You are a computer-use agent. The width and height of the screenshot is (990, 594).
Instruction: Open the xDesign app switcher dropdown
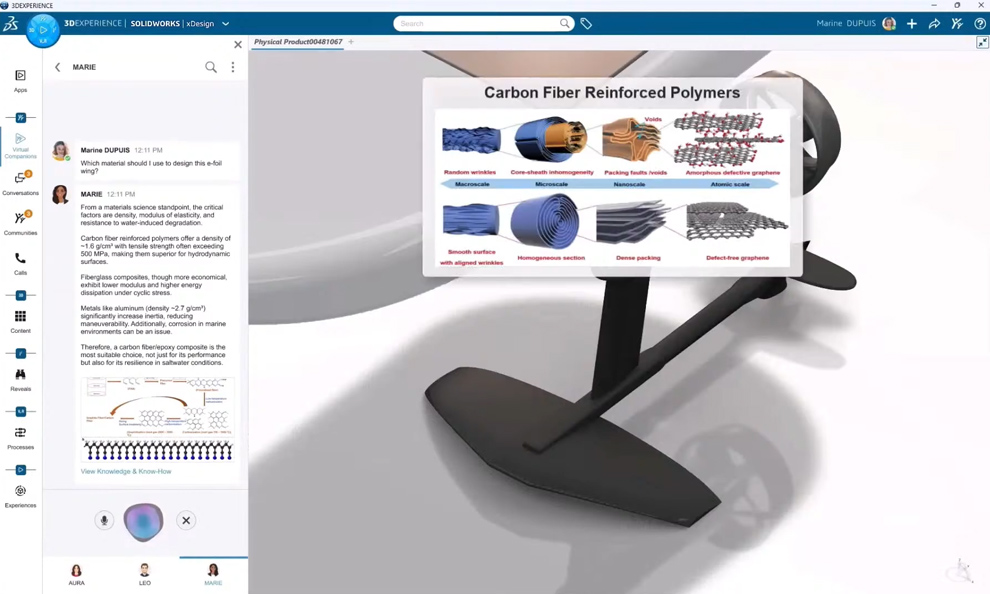pos(224,23)
